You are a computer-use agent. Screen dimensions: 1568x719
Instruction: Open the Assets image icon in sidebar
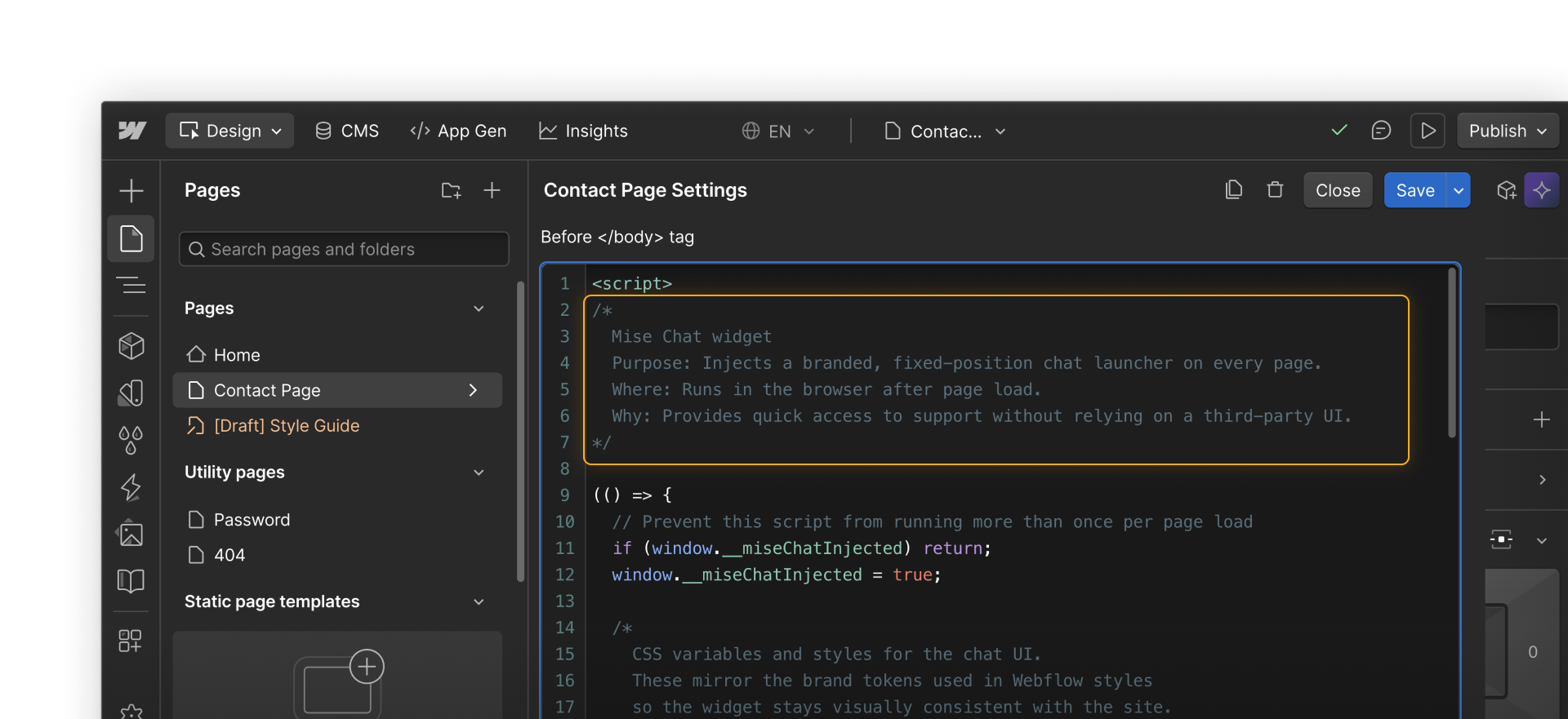click(x=131, y=534)
